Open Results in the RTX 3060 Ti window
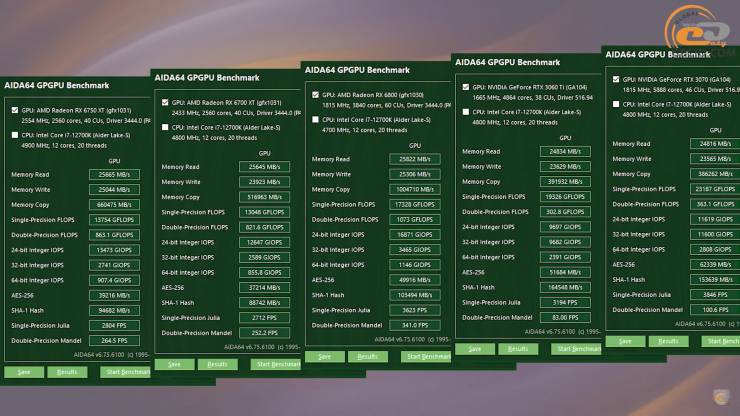The width and height of the screenshot is (740, 416). coord(518,349)
